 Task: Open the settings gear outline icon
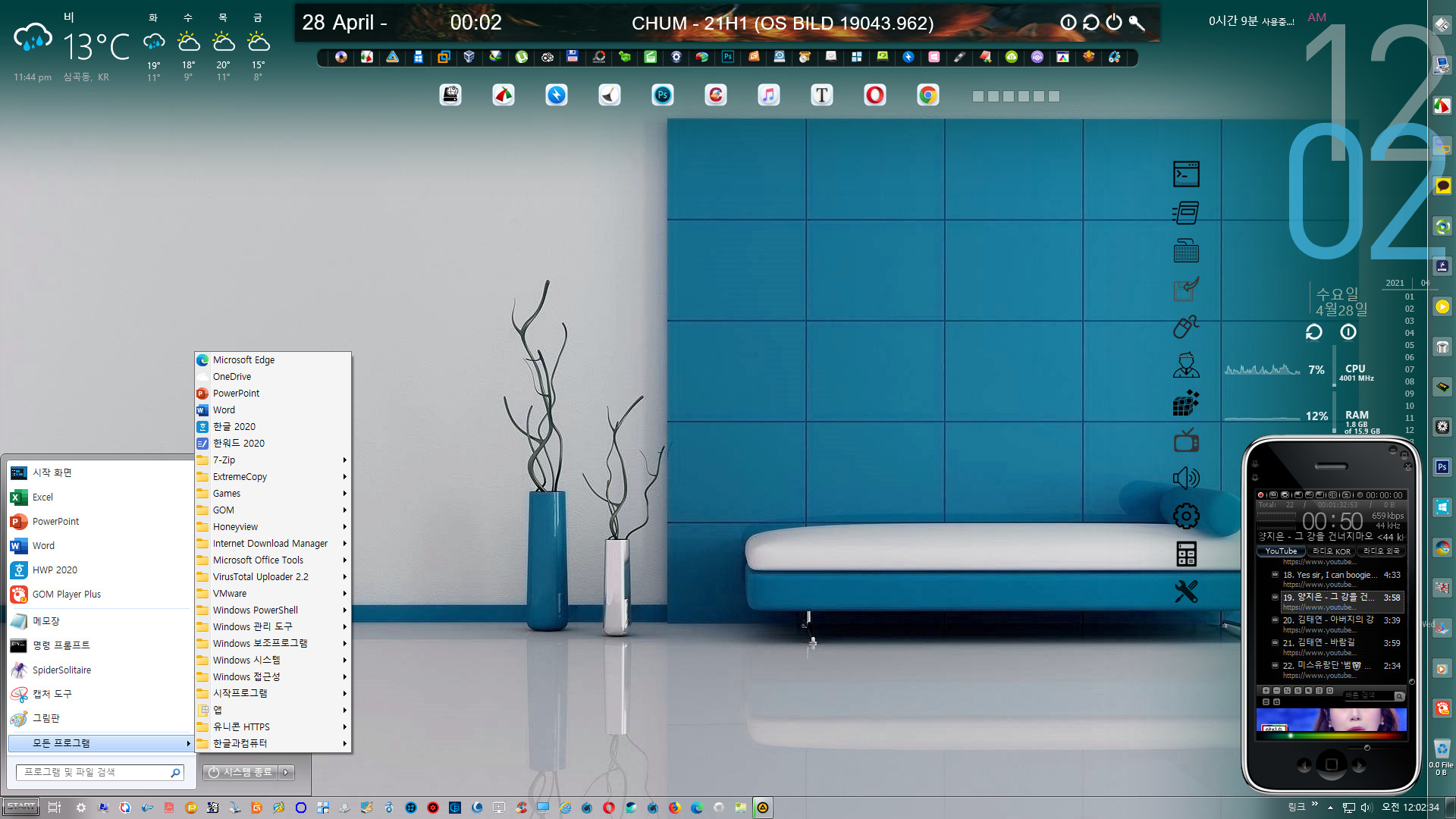pyautogui.click(x=1186, y=516)
